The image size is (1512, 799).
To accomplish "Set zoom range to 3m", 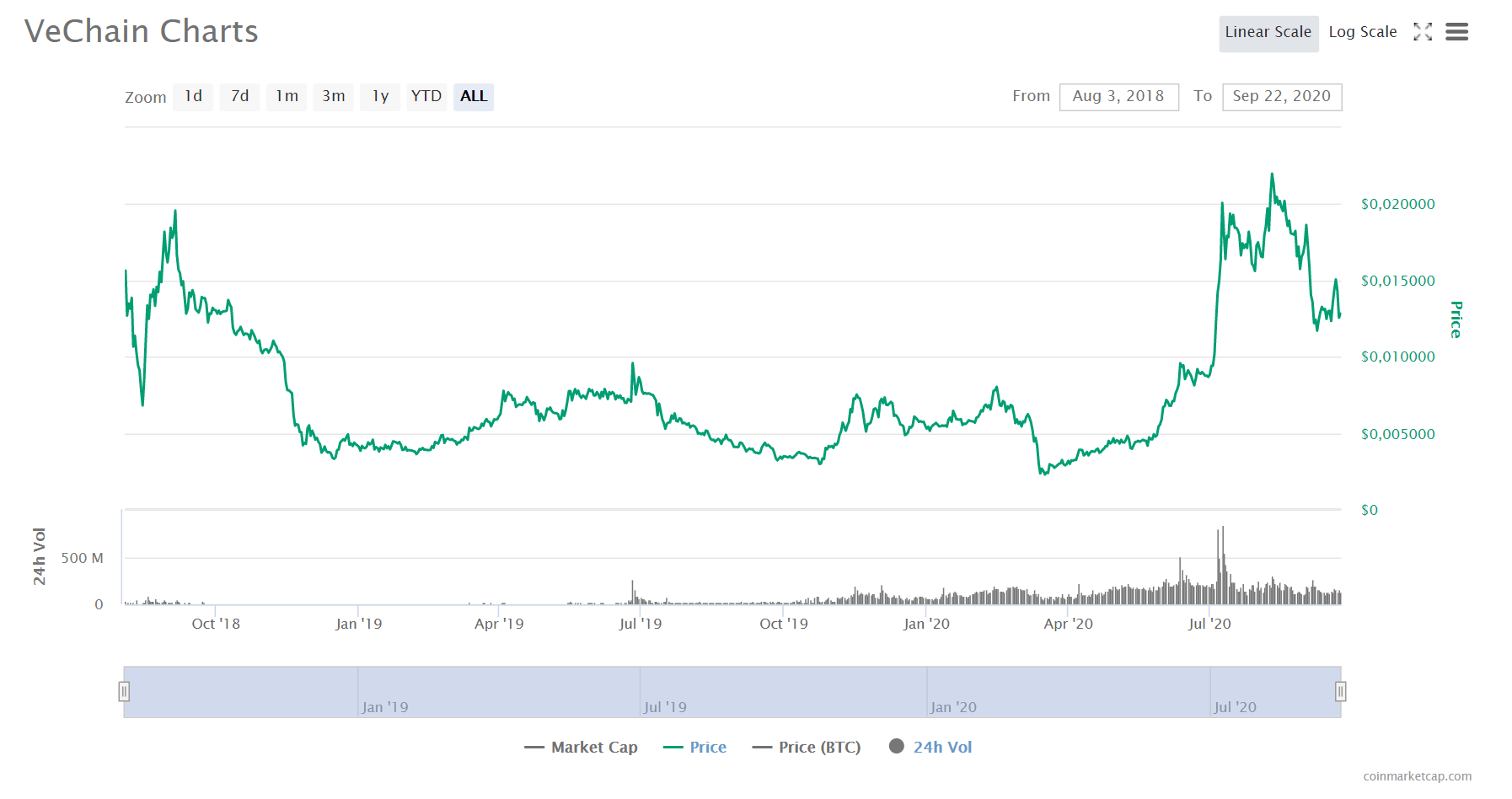I will [x=333, y=96].
